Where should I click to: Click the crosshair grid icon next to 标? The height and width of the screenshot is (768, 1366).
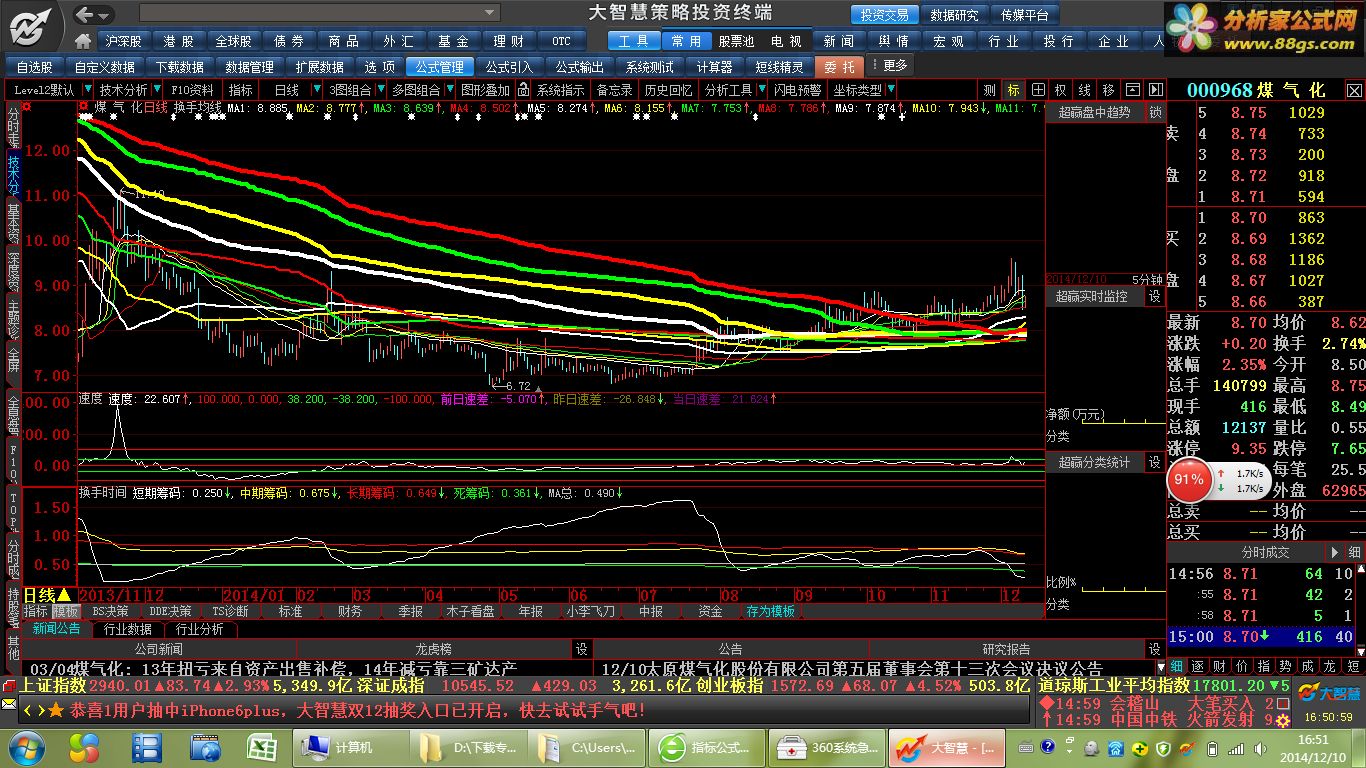pos(1039,89)
